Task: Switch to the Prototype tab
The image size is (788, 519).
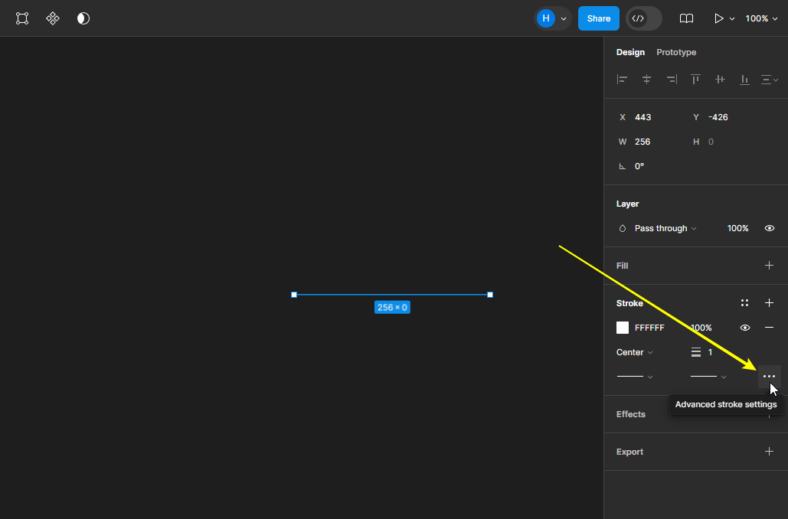Action: pos(676,52)
